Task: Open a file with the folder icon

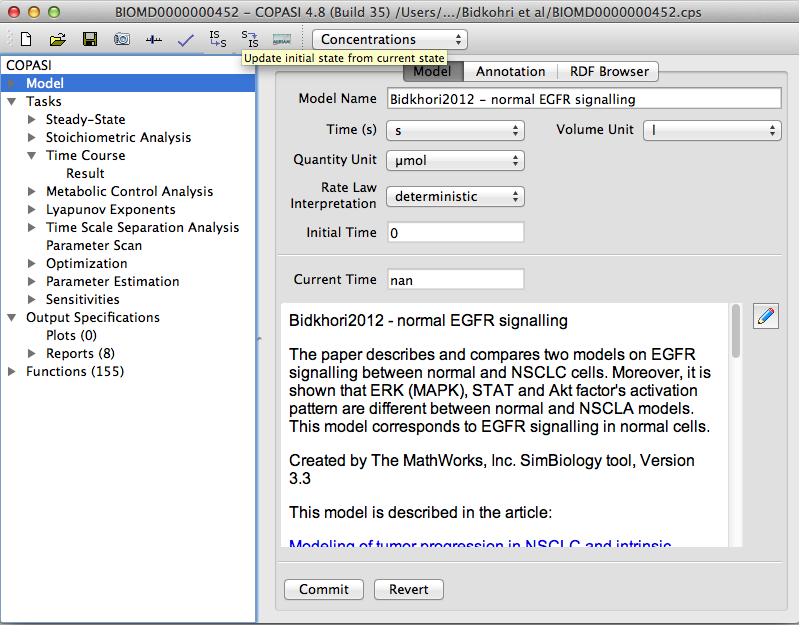Action: click(58, 40)
